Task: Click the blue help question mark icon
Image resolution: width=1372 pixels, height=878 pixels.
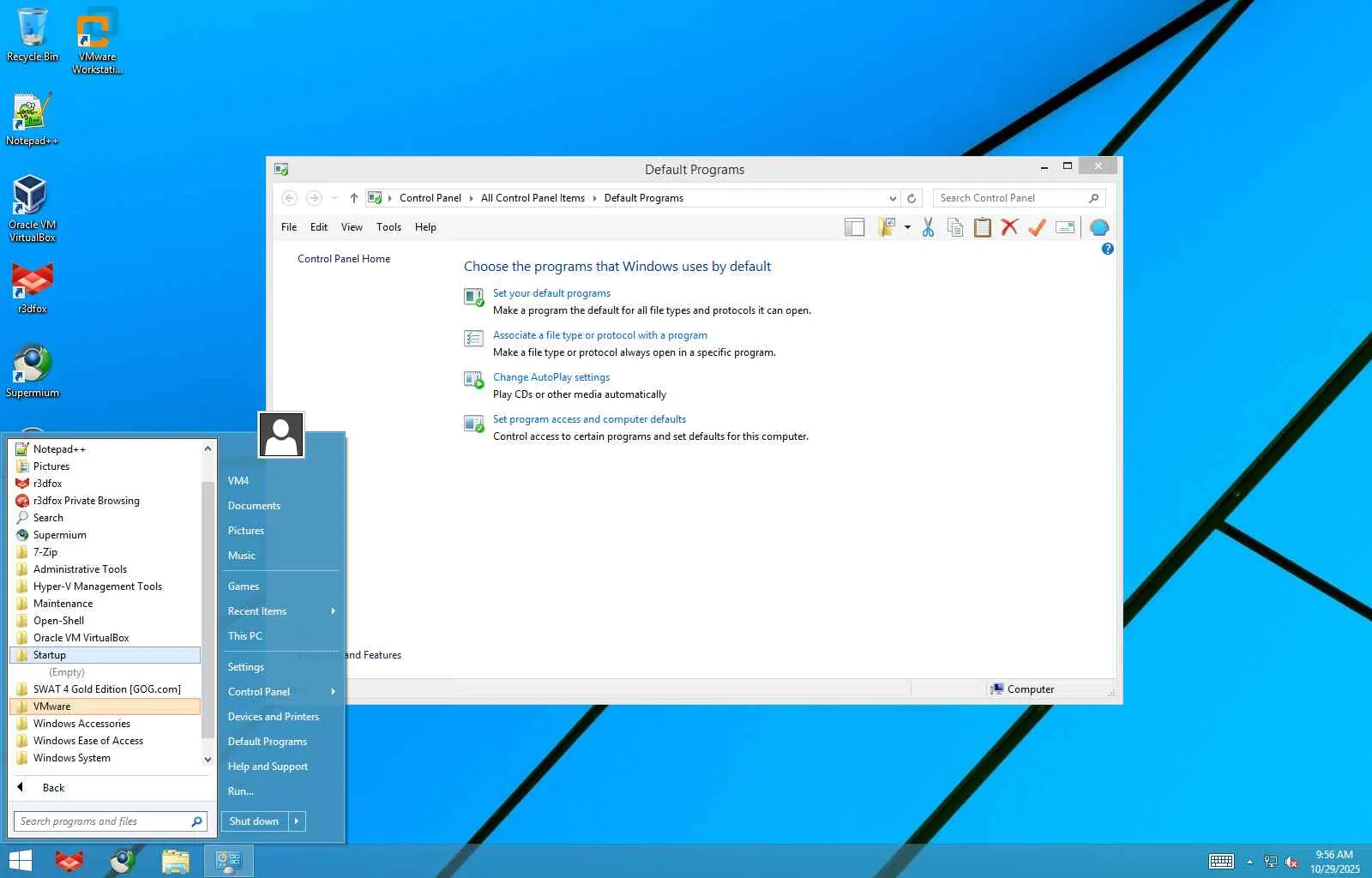Action: click(1108, 249)
